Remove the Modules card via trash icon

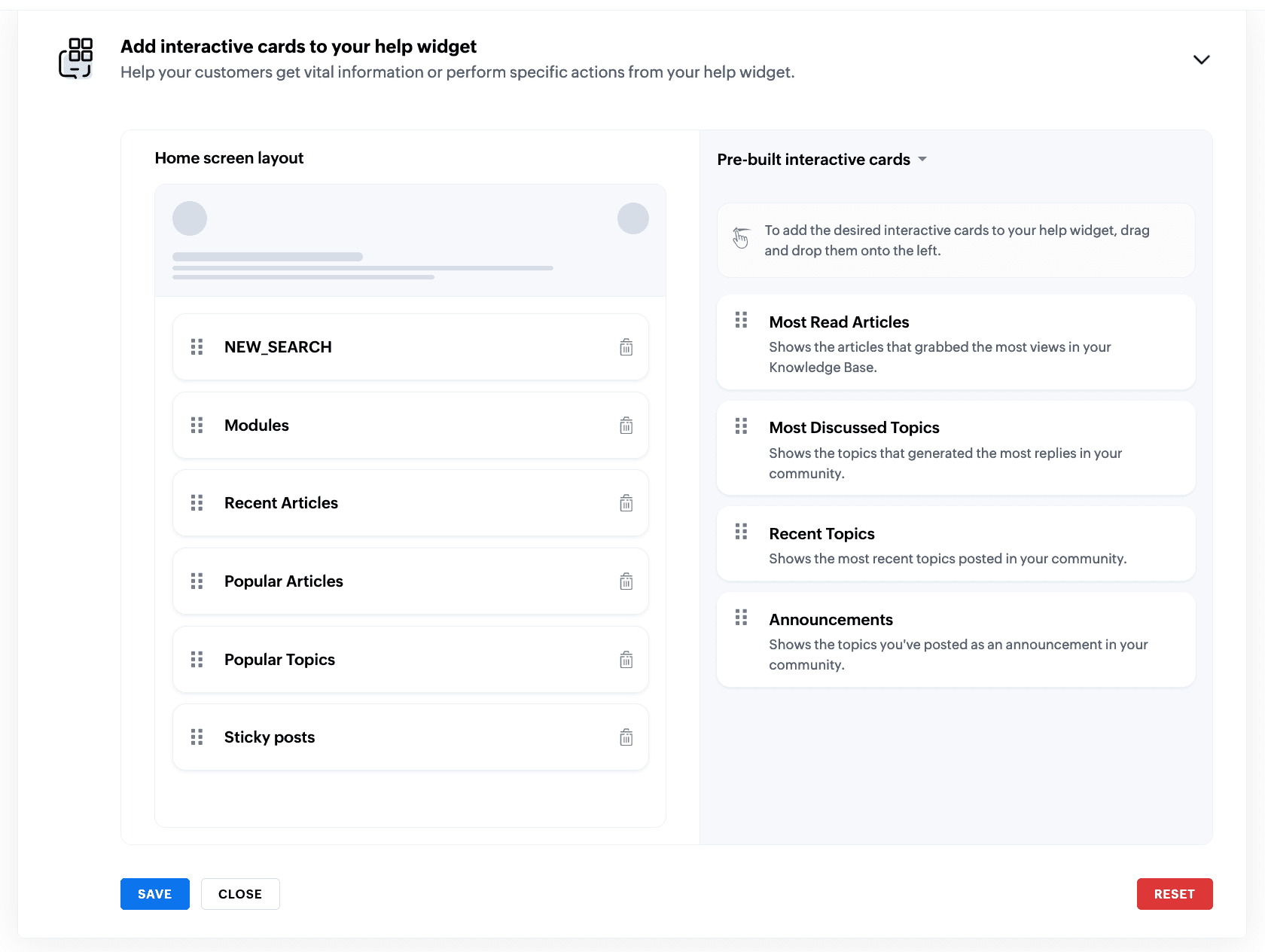click(x=626, y=426)
